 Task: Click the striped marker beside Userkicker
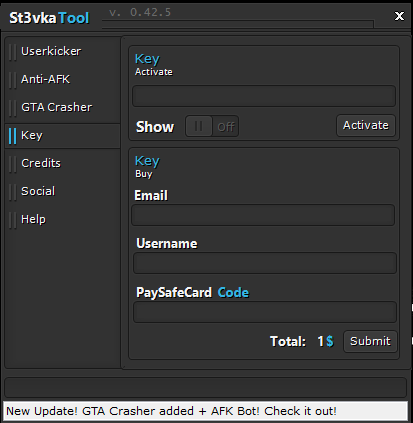[x=13, y=52]
